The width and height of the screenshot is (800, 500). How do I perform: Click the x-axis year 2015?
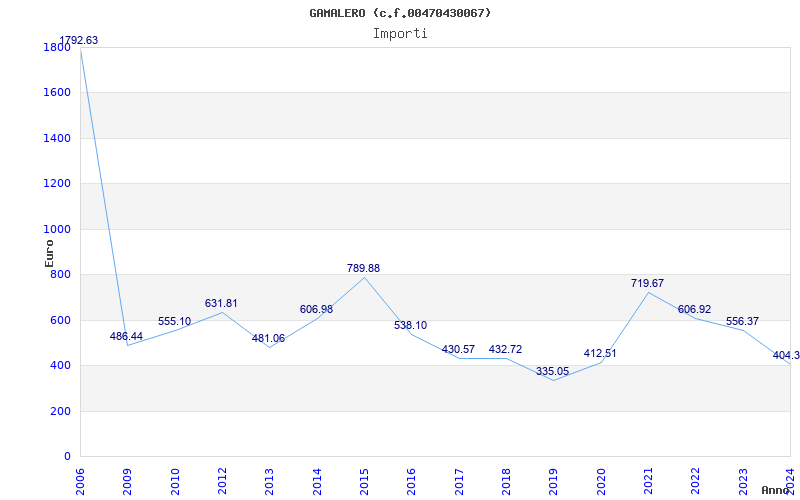pyautogui.click(x=364, y=482)
